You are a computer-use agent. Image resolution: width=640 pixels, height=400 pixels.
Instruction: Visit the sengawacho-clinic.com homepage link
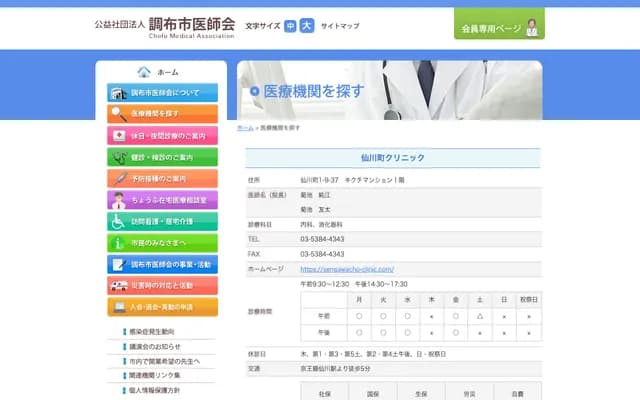(347, 269)
